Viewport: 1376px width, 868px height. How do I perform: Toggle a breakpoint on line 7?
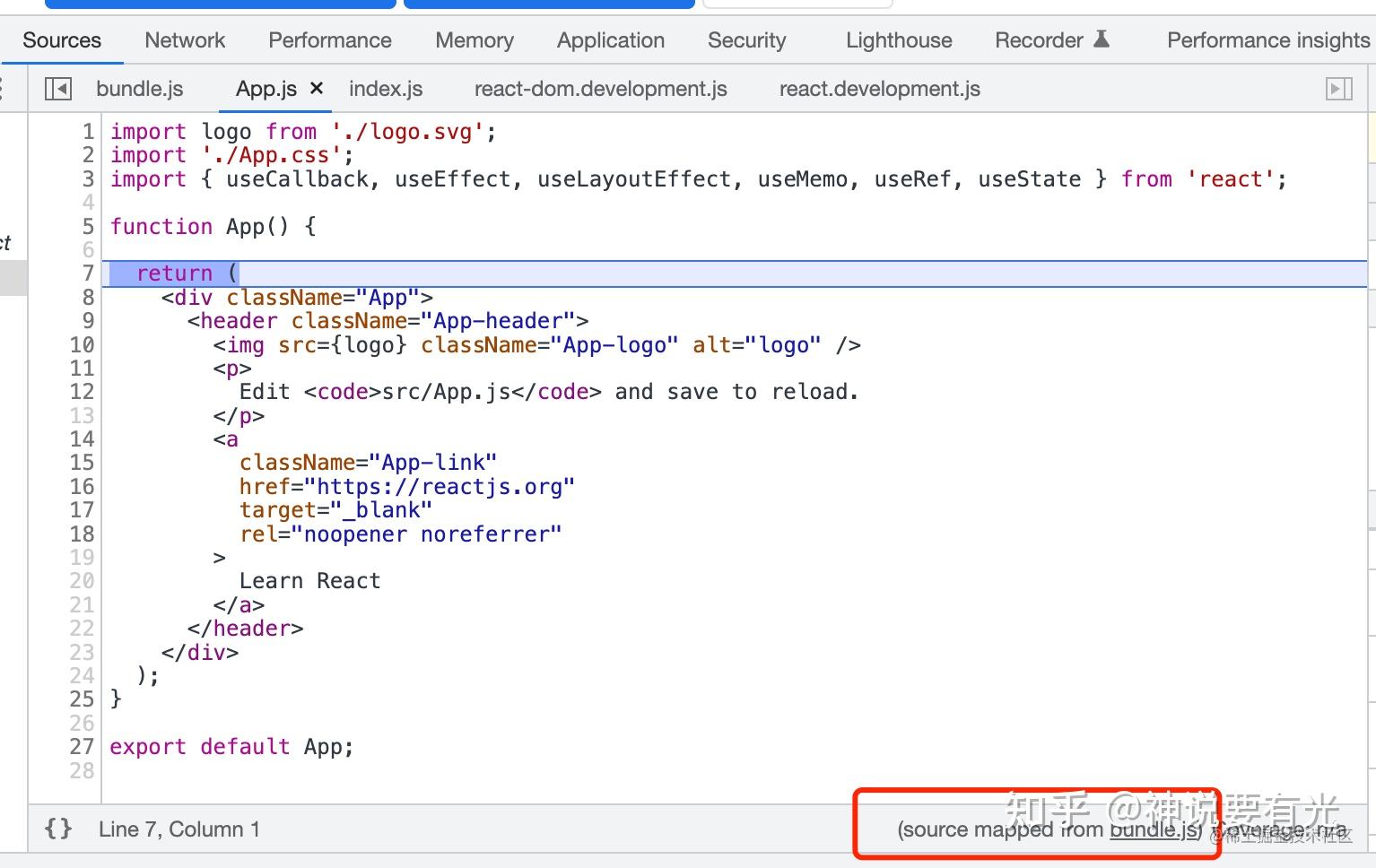87,273
